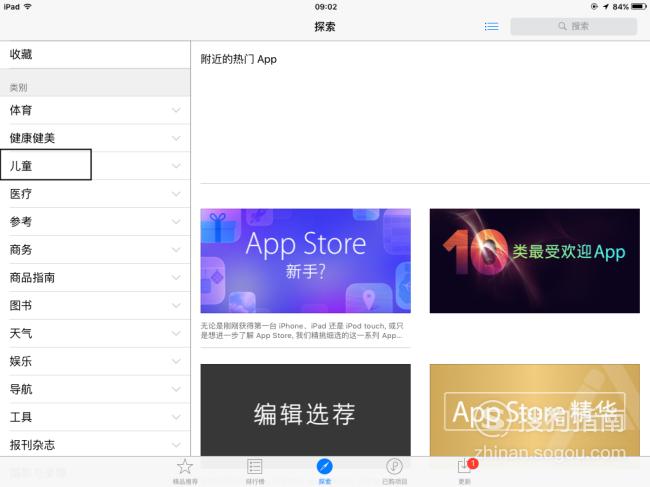The image size is (650, 487).
Task: Select the 医疗 category label
Action: [21, 194]
